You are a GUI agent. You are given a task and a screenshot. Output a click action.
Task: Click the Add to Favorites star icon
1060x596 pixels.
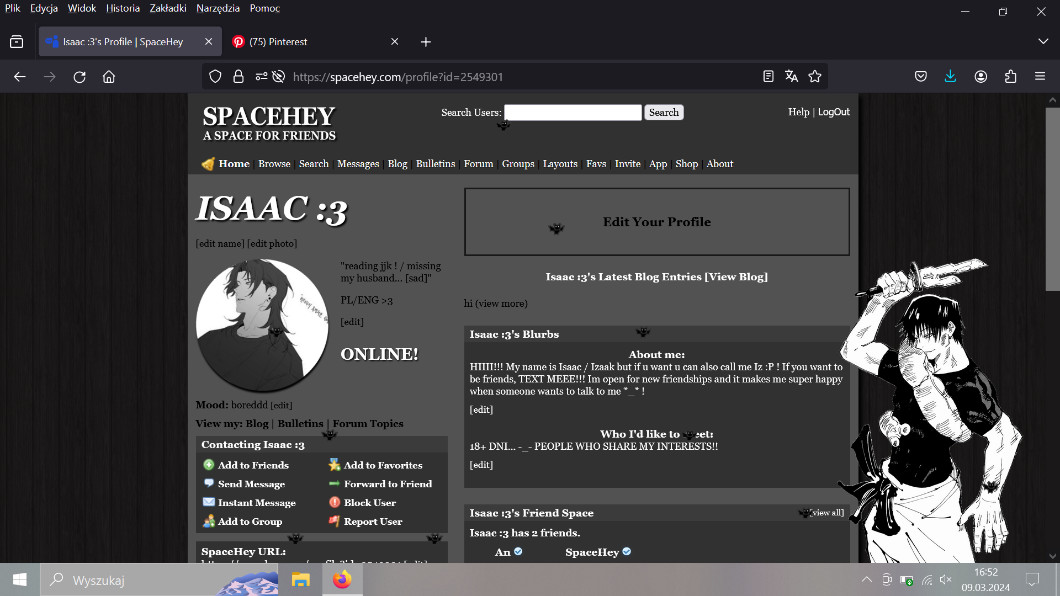coord(335,465)
